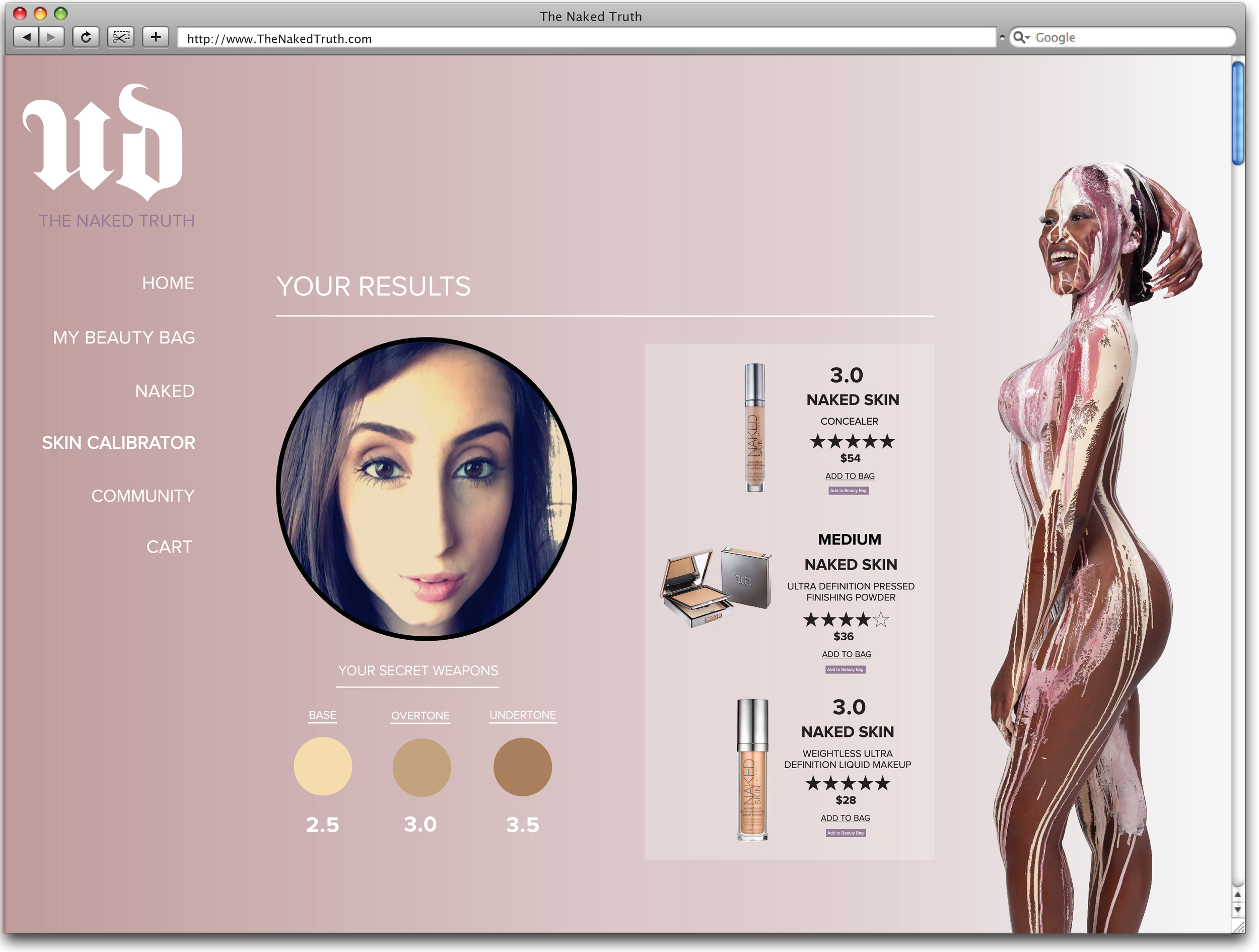This screenshot has width=1259, height=952.
Task: Click the MEDIUM NAKED SKIN powder title
Action: click(851, 552)
